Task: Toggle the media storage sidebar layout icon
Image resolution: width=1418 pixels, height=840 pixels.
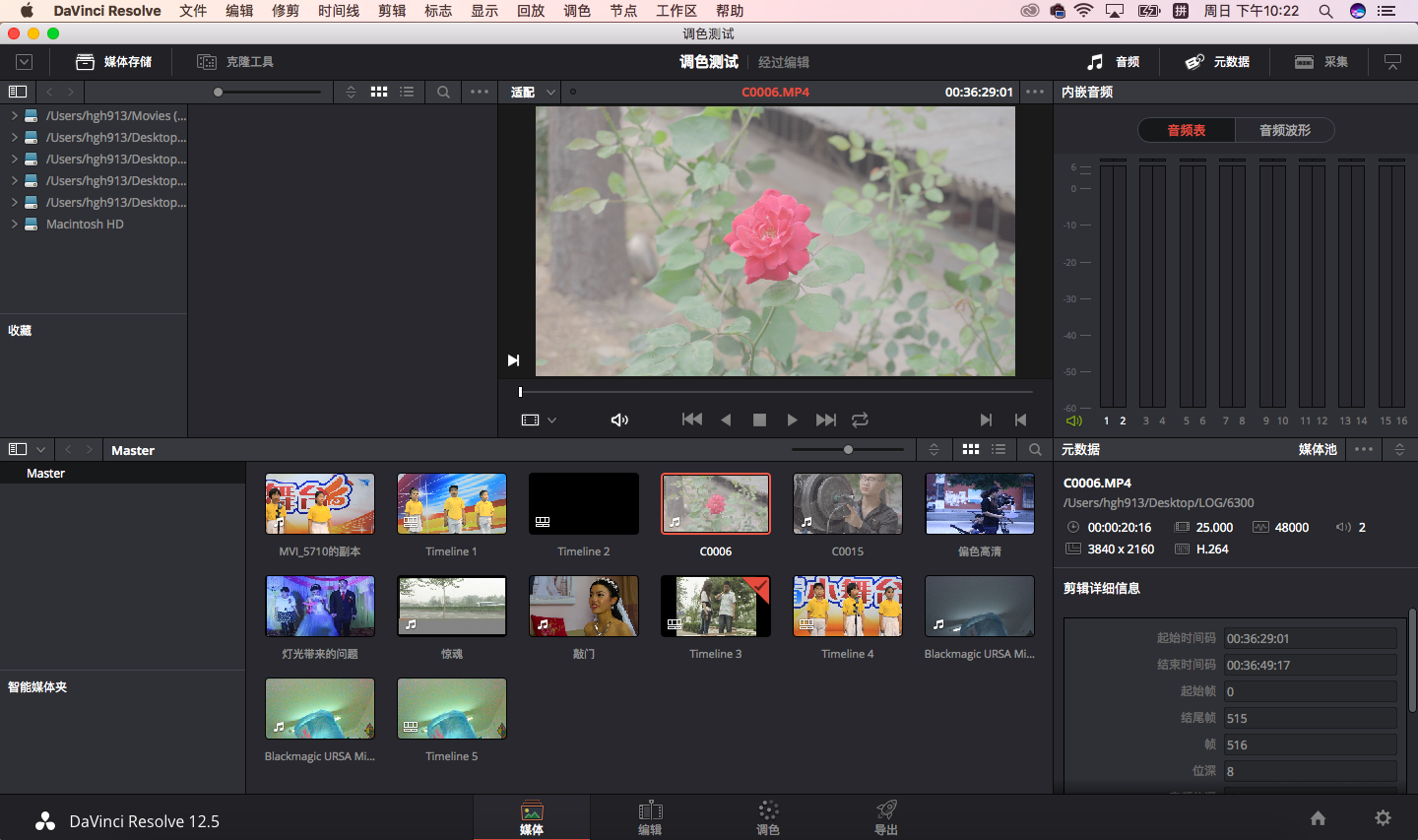Action: 17,92
